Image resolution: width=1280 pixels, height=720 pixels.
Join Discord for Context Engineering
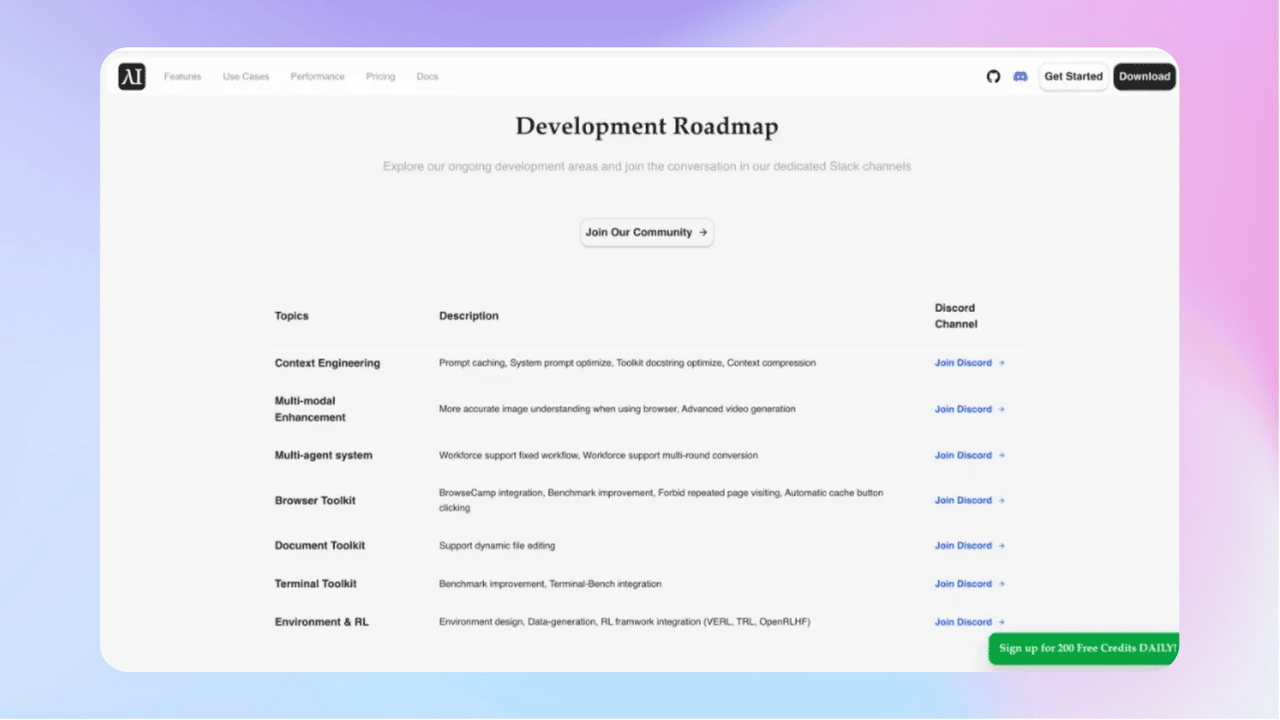coord(969,363)
